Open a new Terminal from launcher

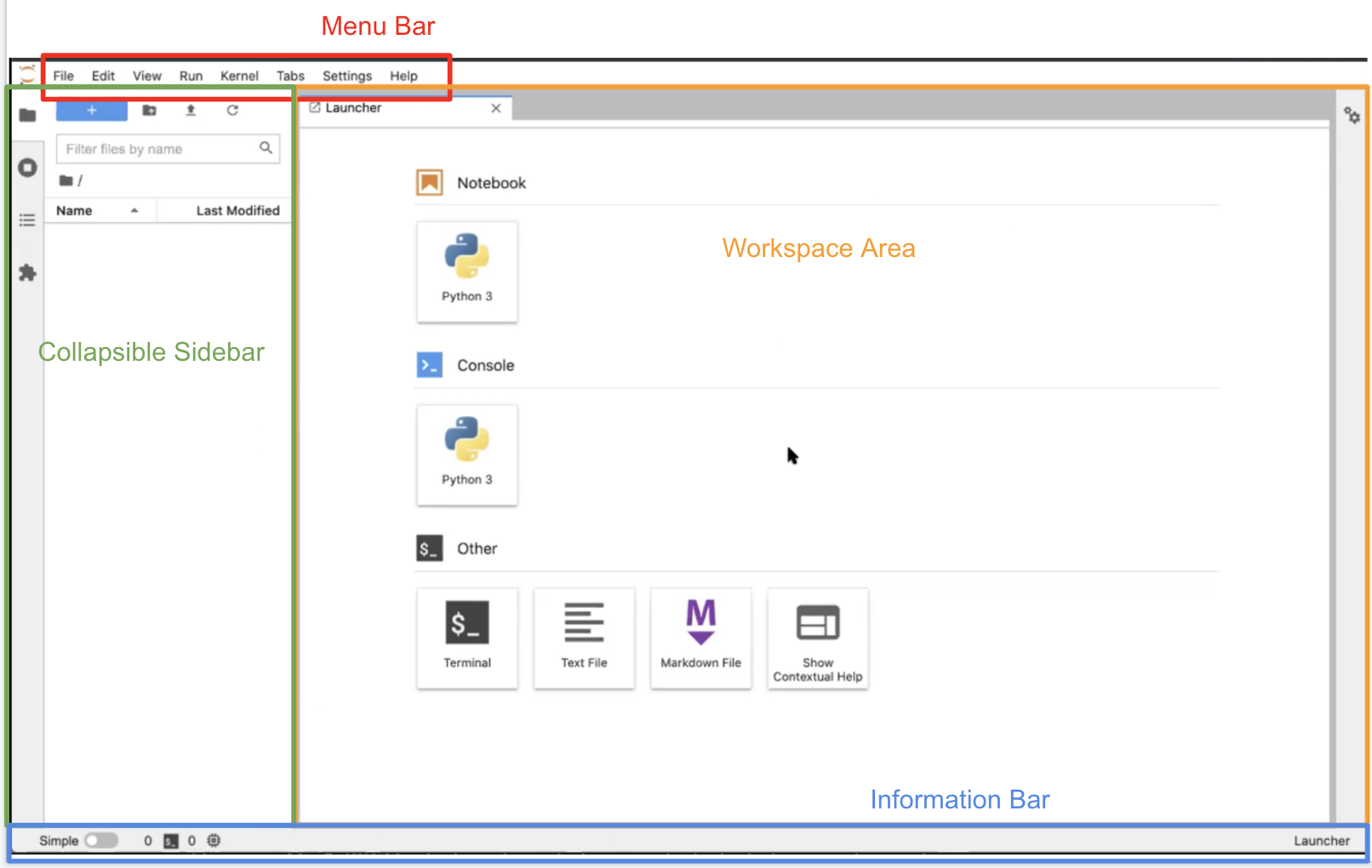click(466, 638)
